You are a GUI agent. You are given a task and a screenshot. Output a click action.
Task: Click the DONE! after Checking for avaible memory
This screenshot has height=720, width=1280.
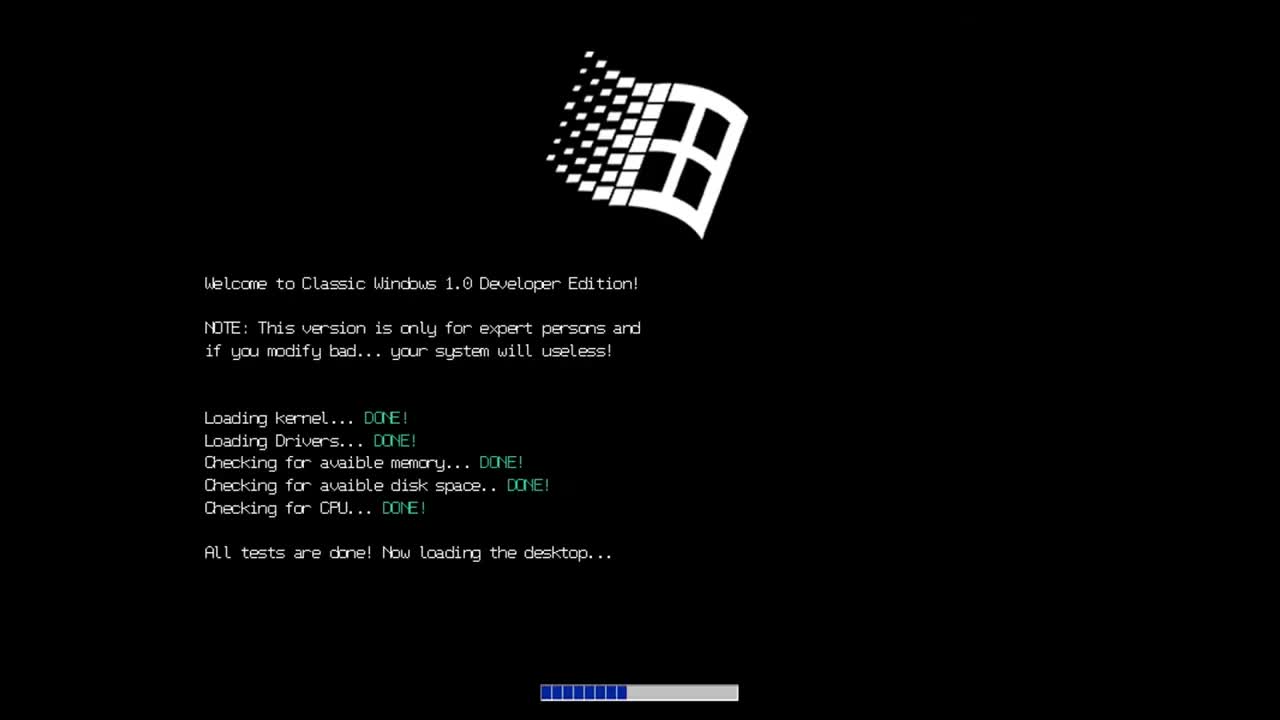(501, 462)
